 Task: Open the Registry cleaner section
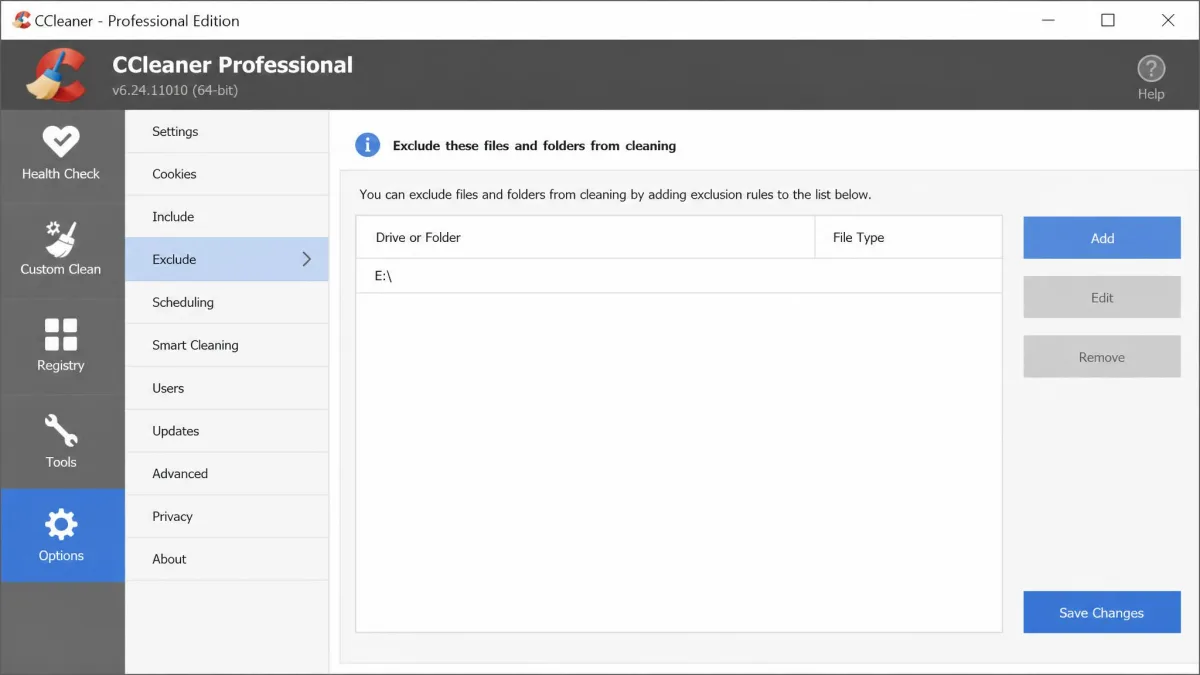tap(61, 345)
